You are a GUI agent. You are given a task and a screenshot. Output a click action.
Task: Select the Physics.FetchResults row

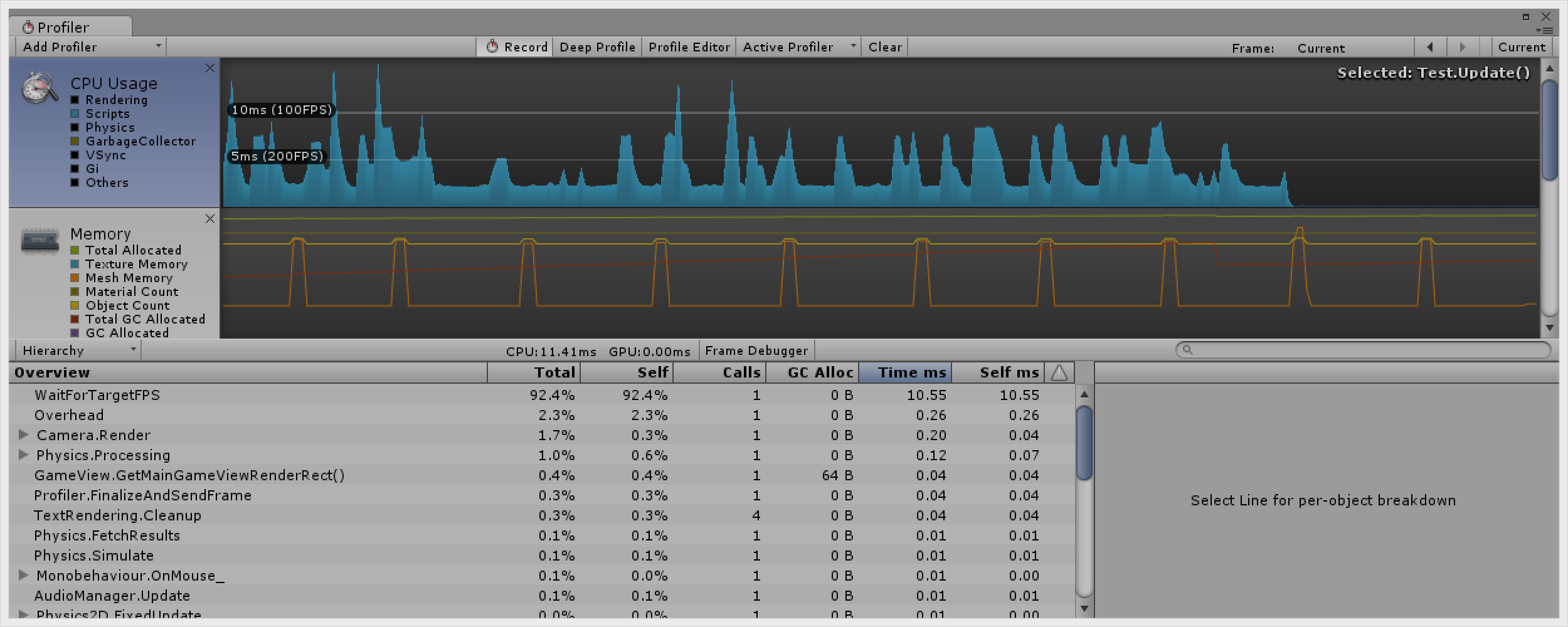click(x=542, y=535)
